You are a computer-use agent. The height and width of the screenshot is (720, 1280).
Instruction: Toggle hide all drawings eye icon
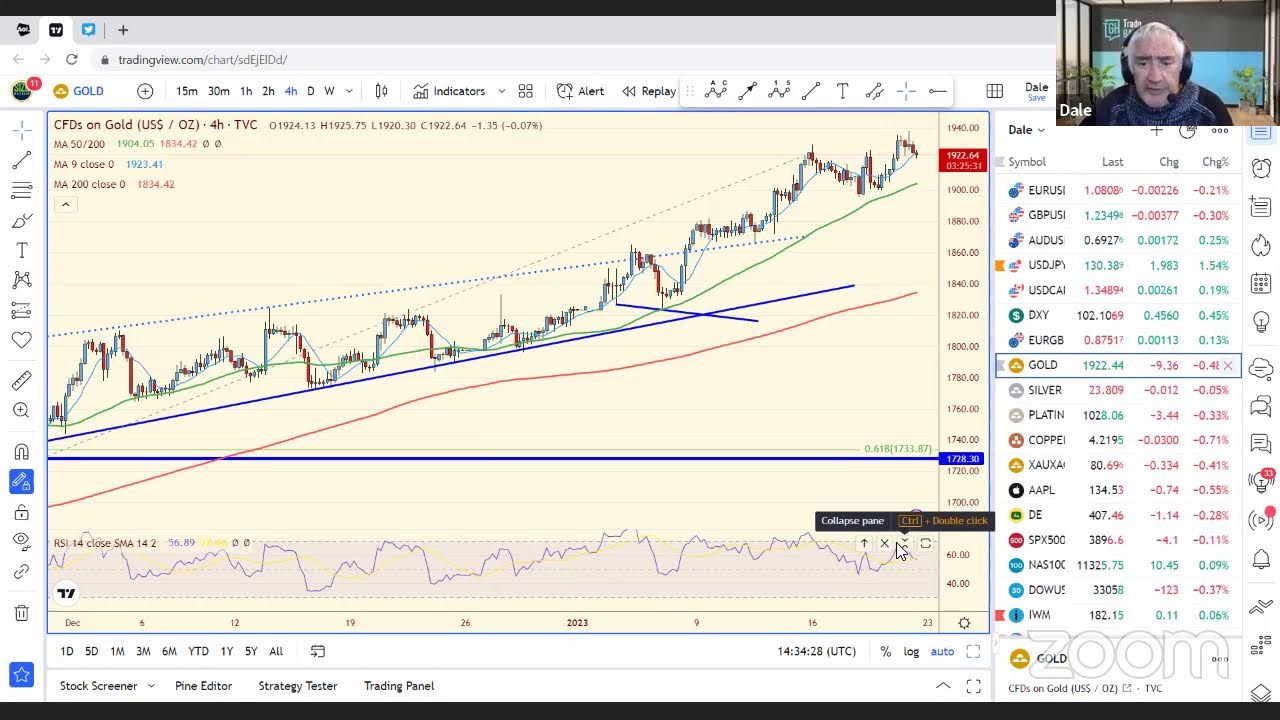coord(21,541)
